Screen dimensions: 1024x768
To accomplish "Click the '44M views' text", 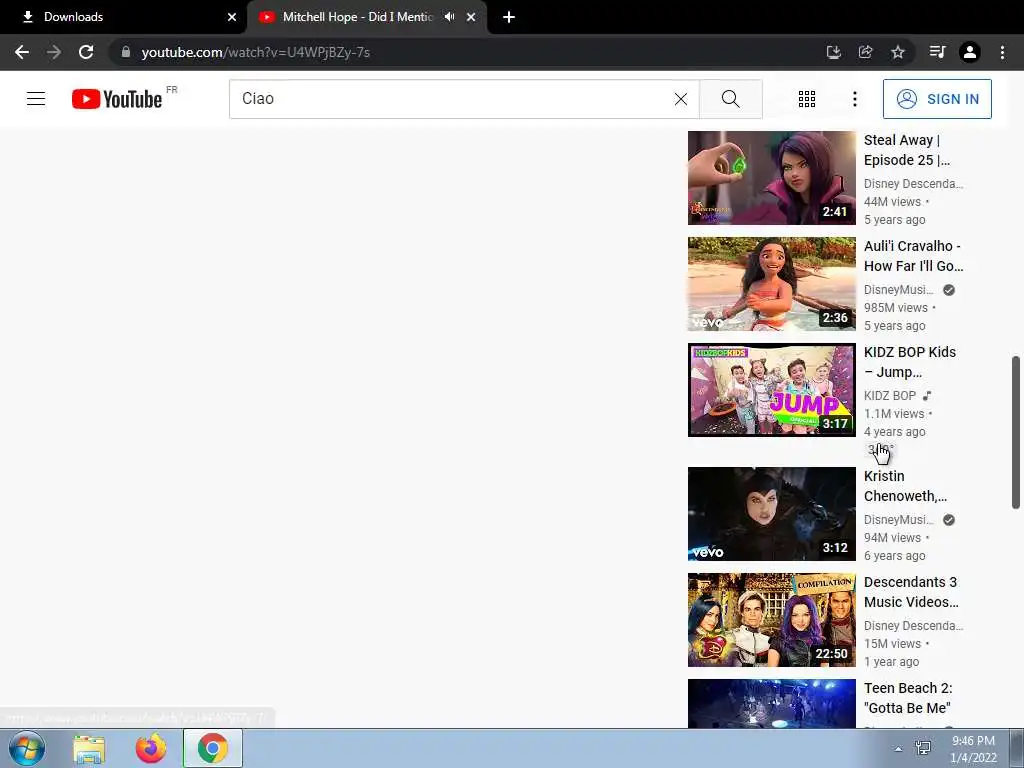I will [892, 202].
